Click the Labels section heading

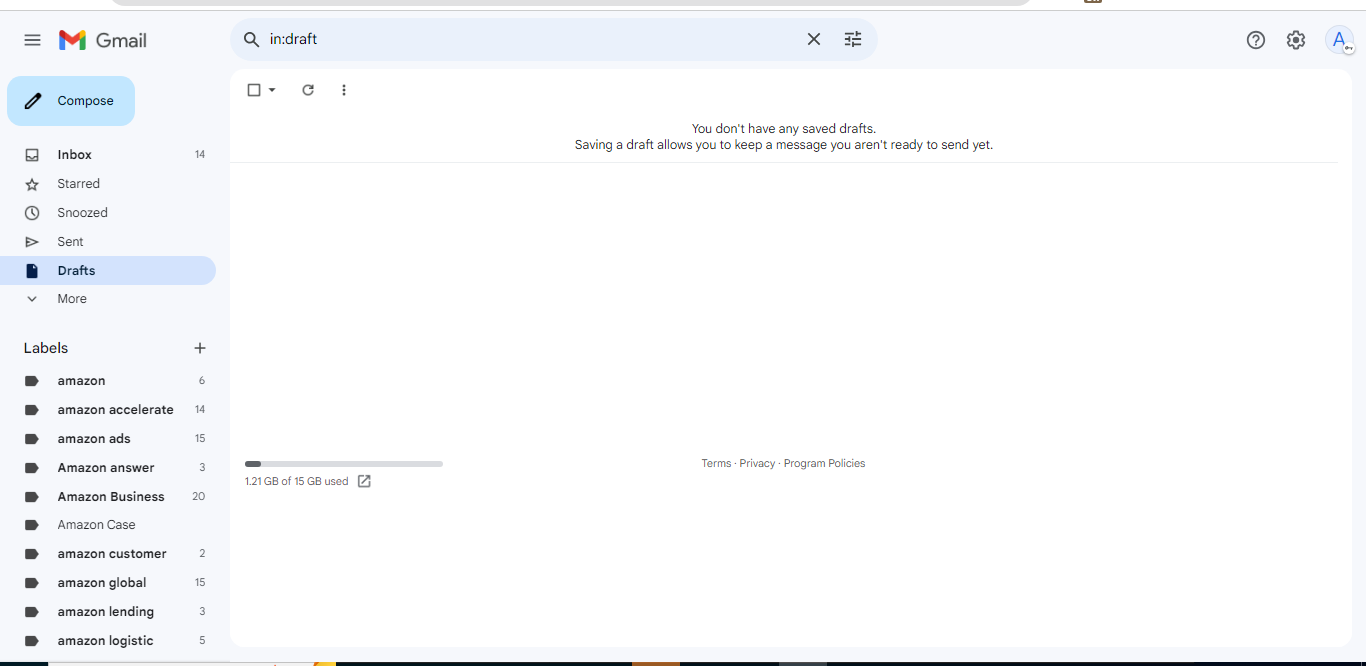pos(46,348)
